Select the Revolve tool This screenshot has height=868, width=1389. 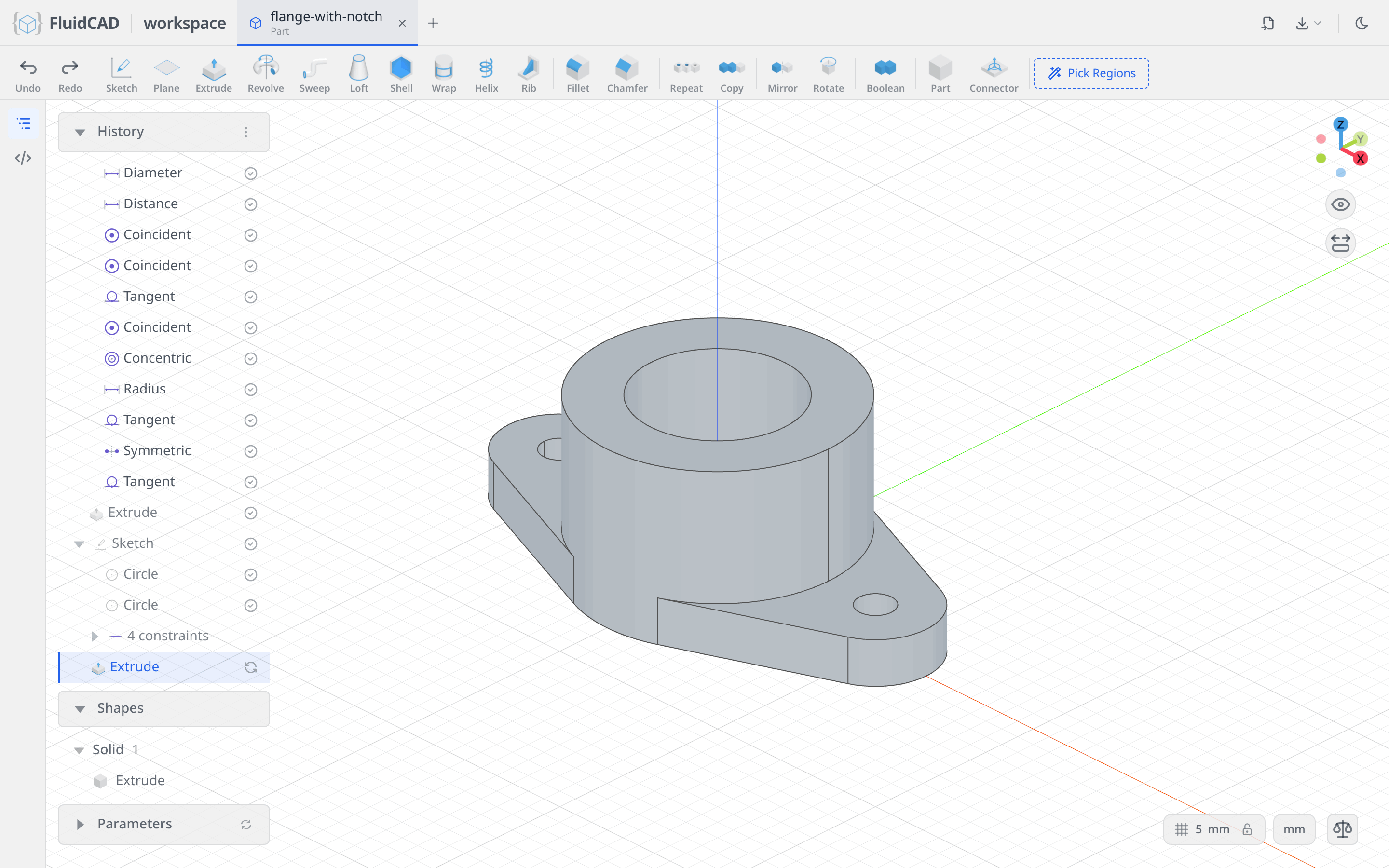tap(266, 74)
